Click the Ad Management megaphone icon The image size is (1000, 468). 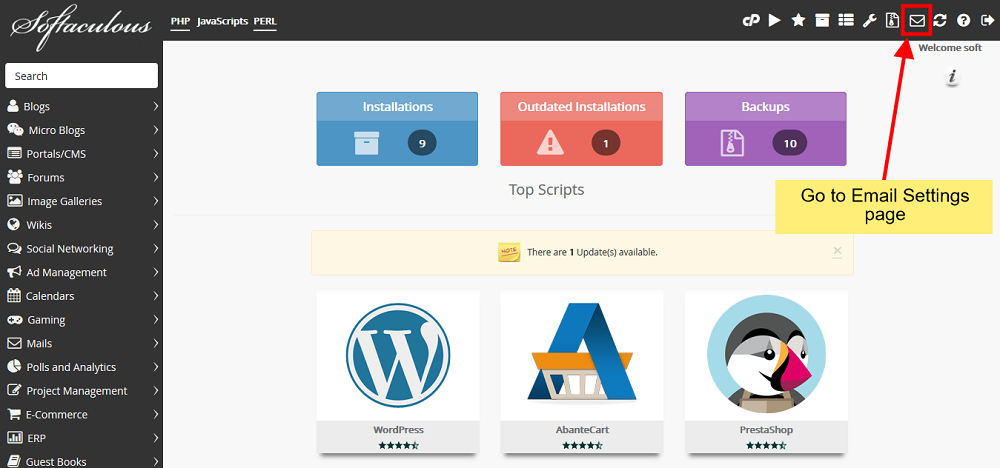pos(14,272)
